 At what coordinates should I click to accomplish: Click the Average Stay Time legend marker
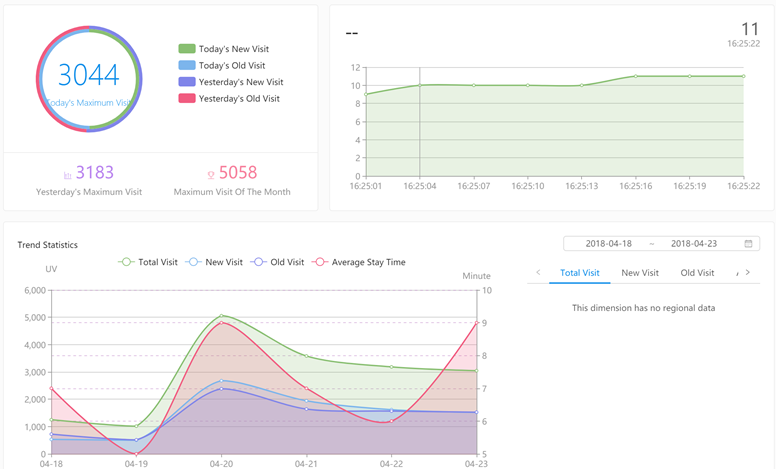pos(323,262)
